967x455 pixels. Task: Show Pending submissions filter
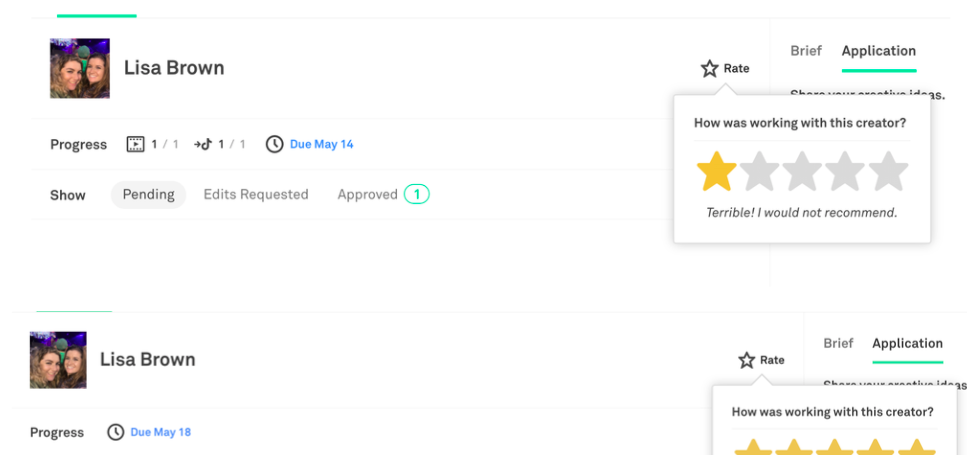click(x=148, y=195)
